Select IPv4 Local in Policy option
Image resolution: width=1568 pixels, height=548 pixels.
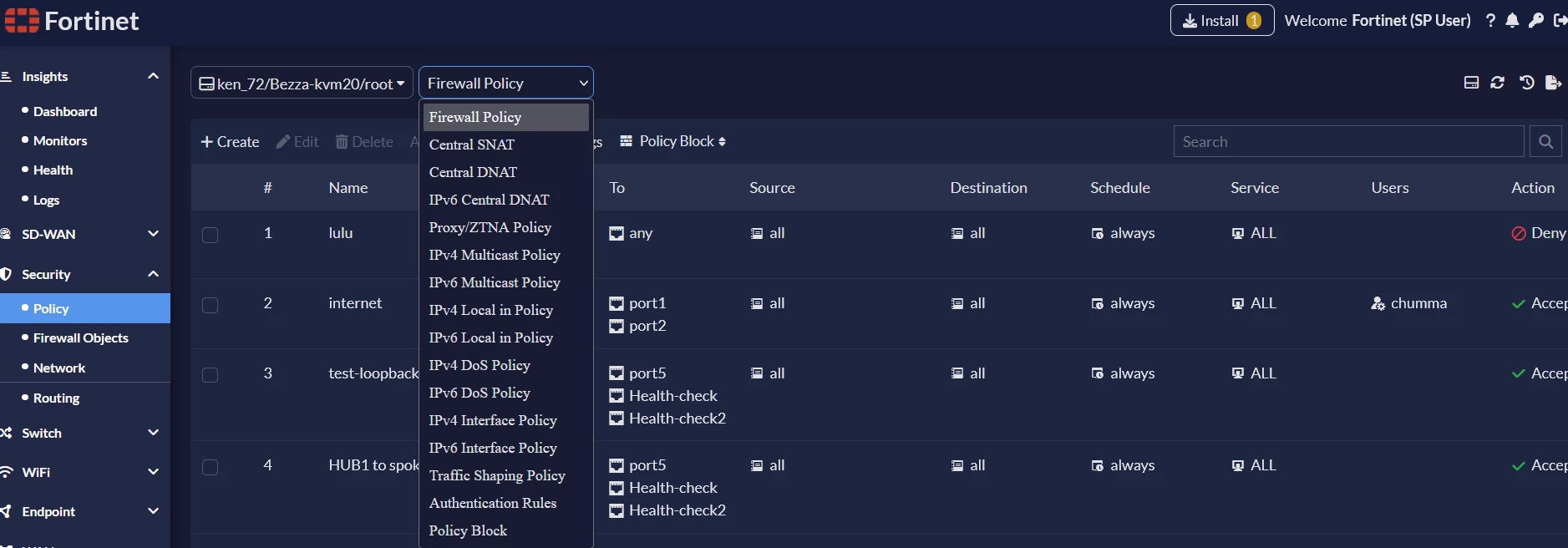click(x=506, y=310)
